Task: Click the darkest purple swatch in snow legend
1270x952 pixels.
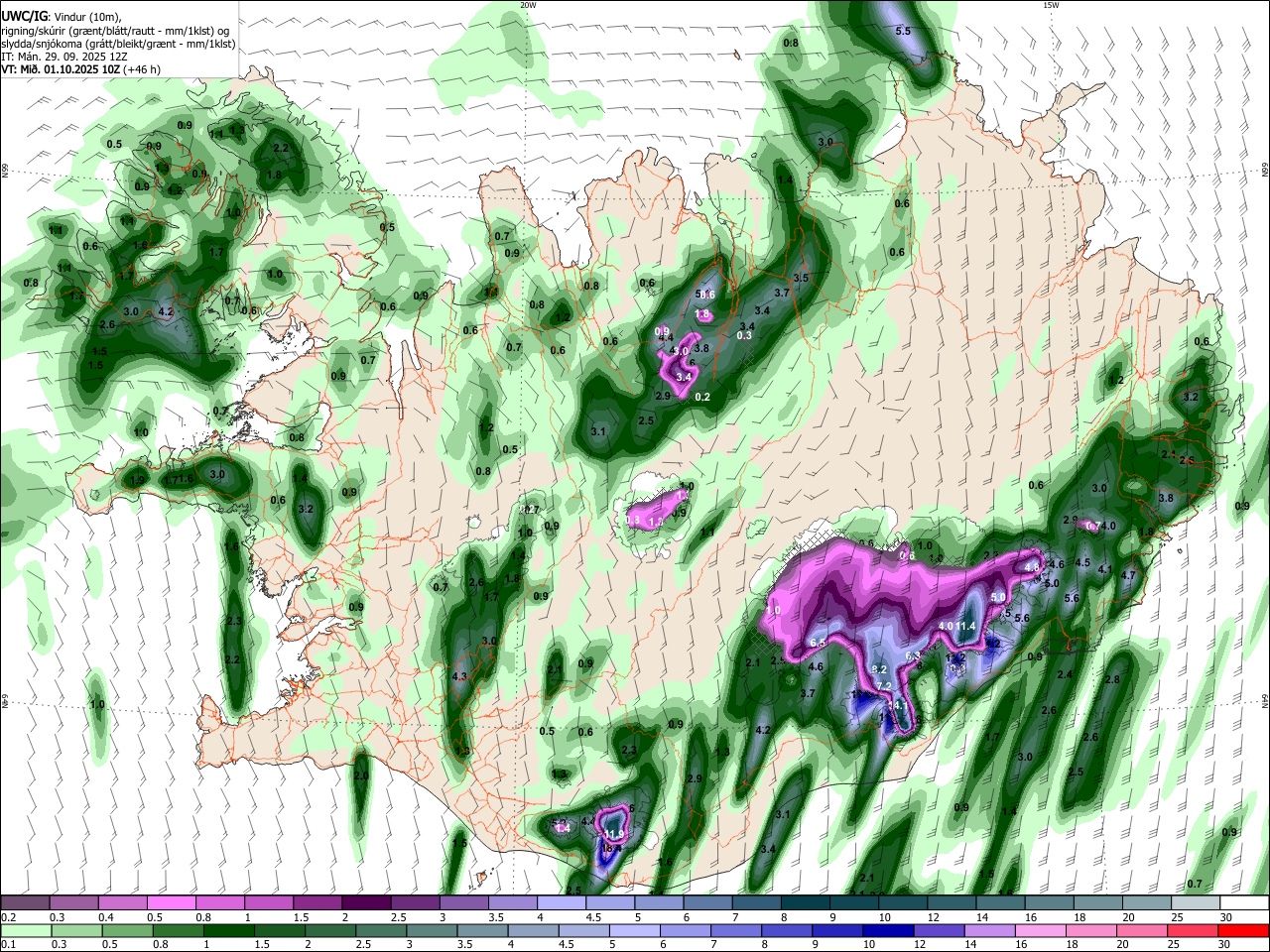Action: click(366, 902)
